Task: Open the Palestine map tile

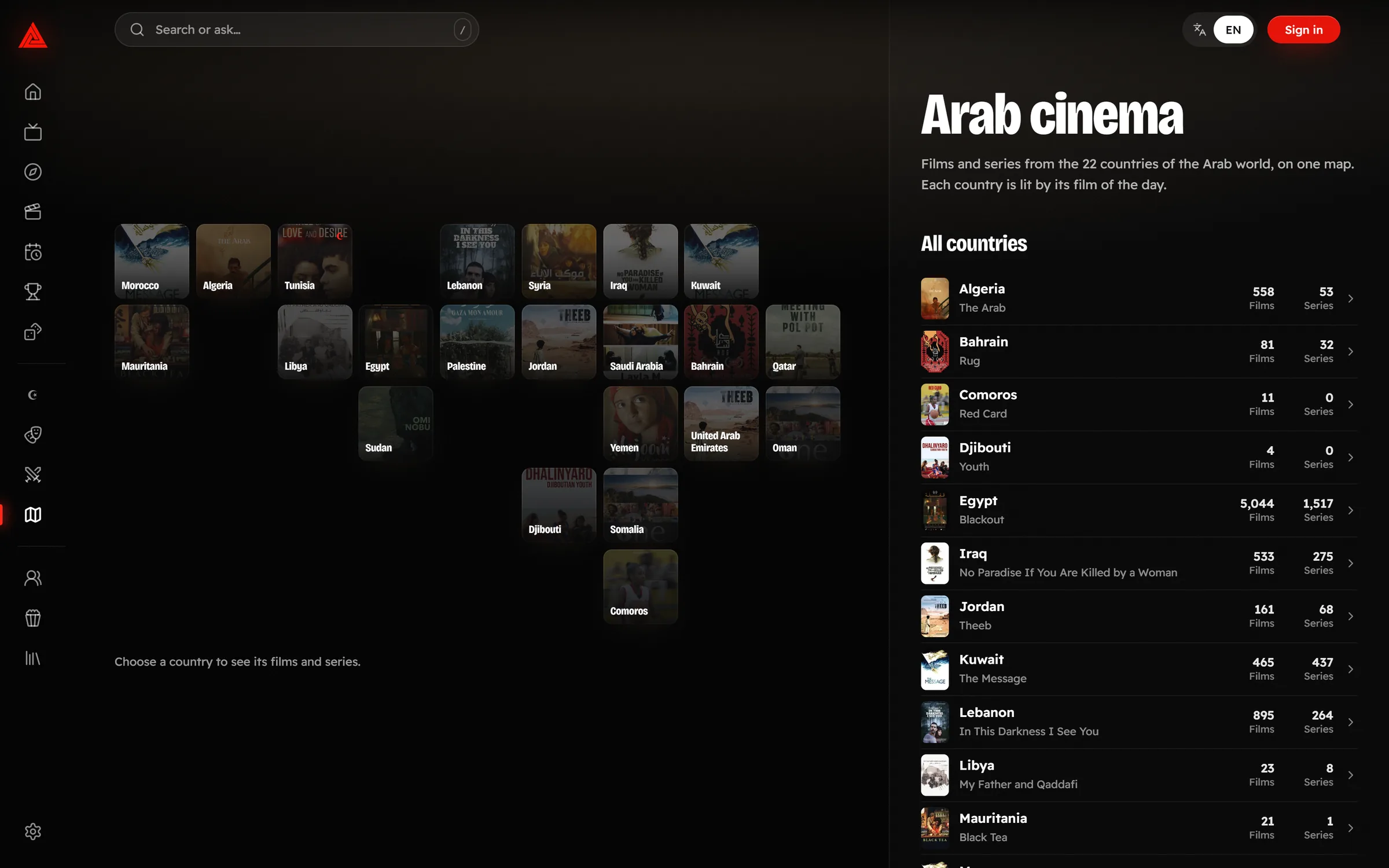Action: pyautogui.click(x=477, y=342)
